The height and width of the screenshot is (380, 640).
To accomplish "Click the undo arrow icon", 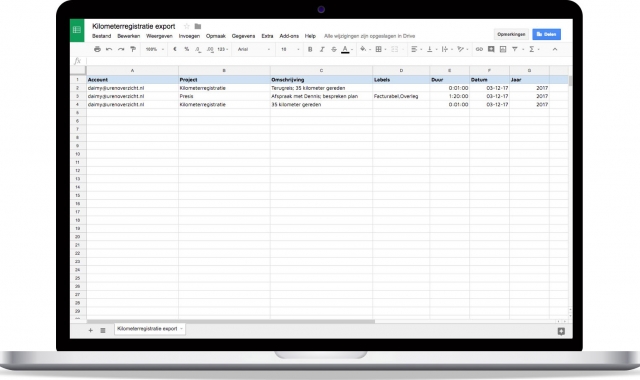I will coord(109,49).
